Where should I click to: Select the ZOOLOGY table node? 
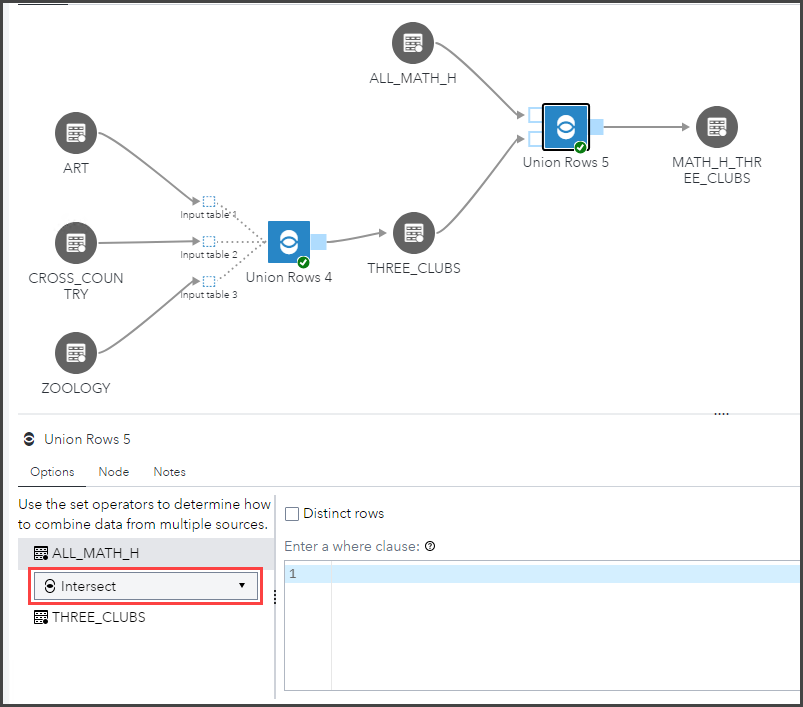pos(75,352)
